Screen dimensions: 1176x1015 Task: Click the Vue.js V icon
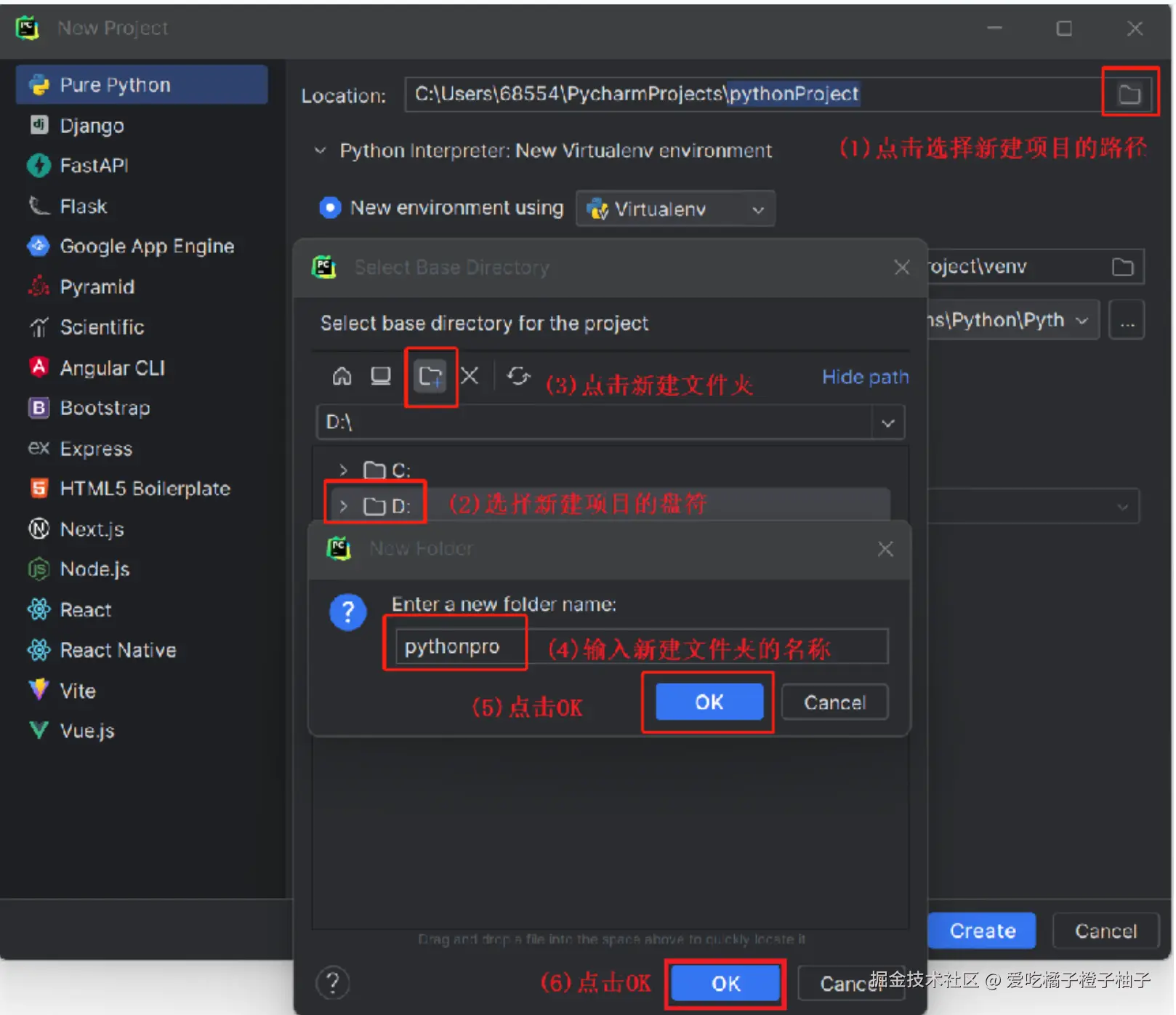click(39, 729)
